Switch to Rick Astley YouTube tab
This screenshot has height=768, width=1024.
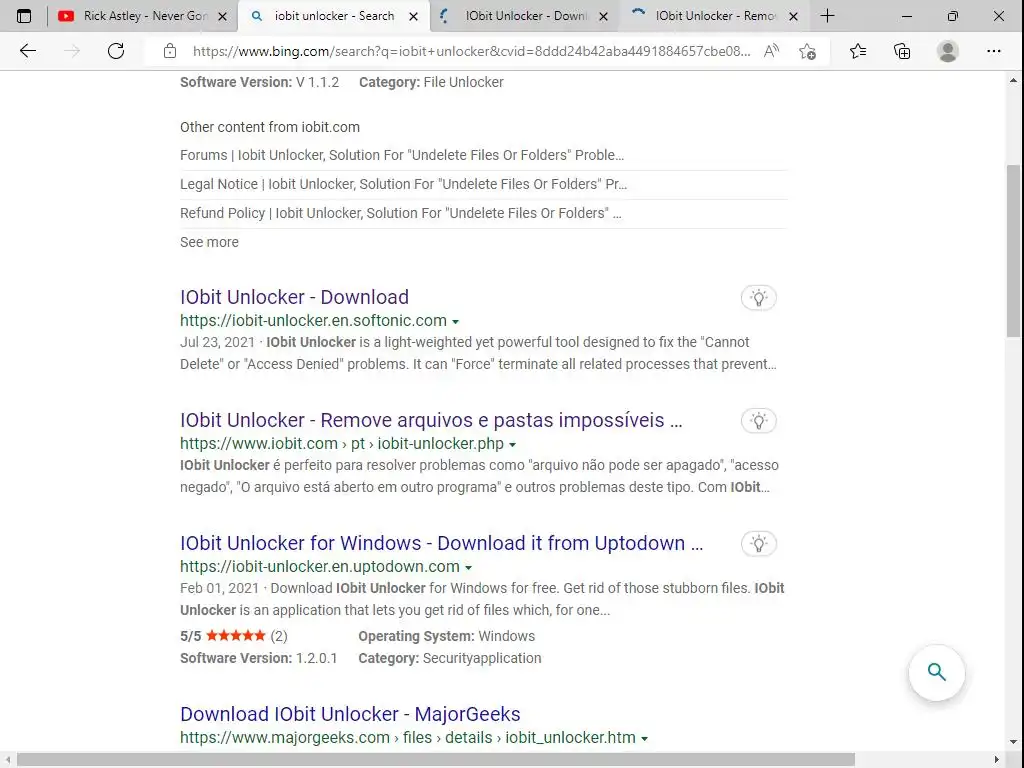coord(144,16)
